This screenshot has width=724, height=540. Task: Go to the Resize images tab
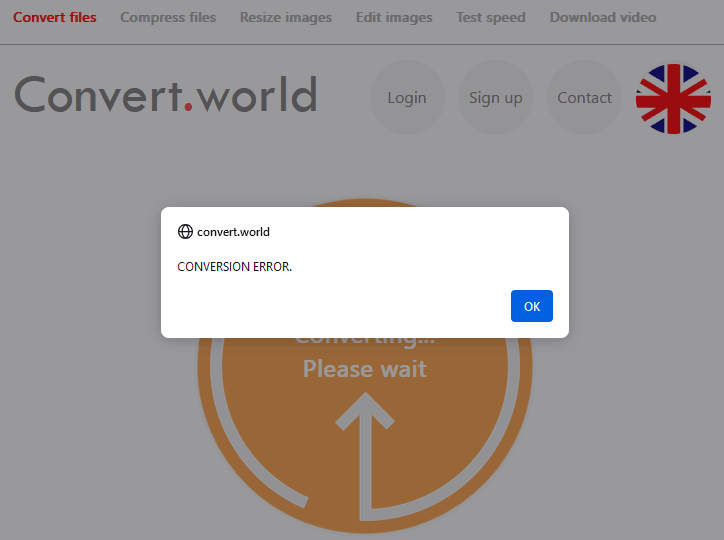pyautogui.click(x=286, y=17)
